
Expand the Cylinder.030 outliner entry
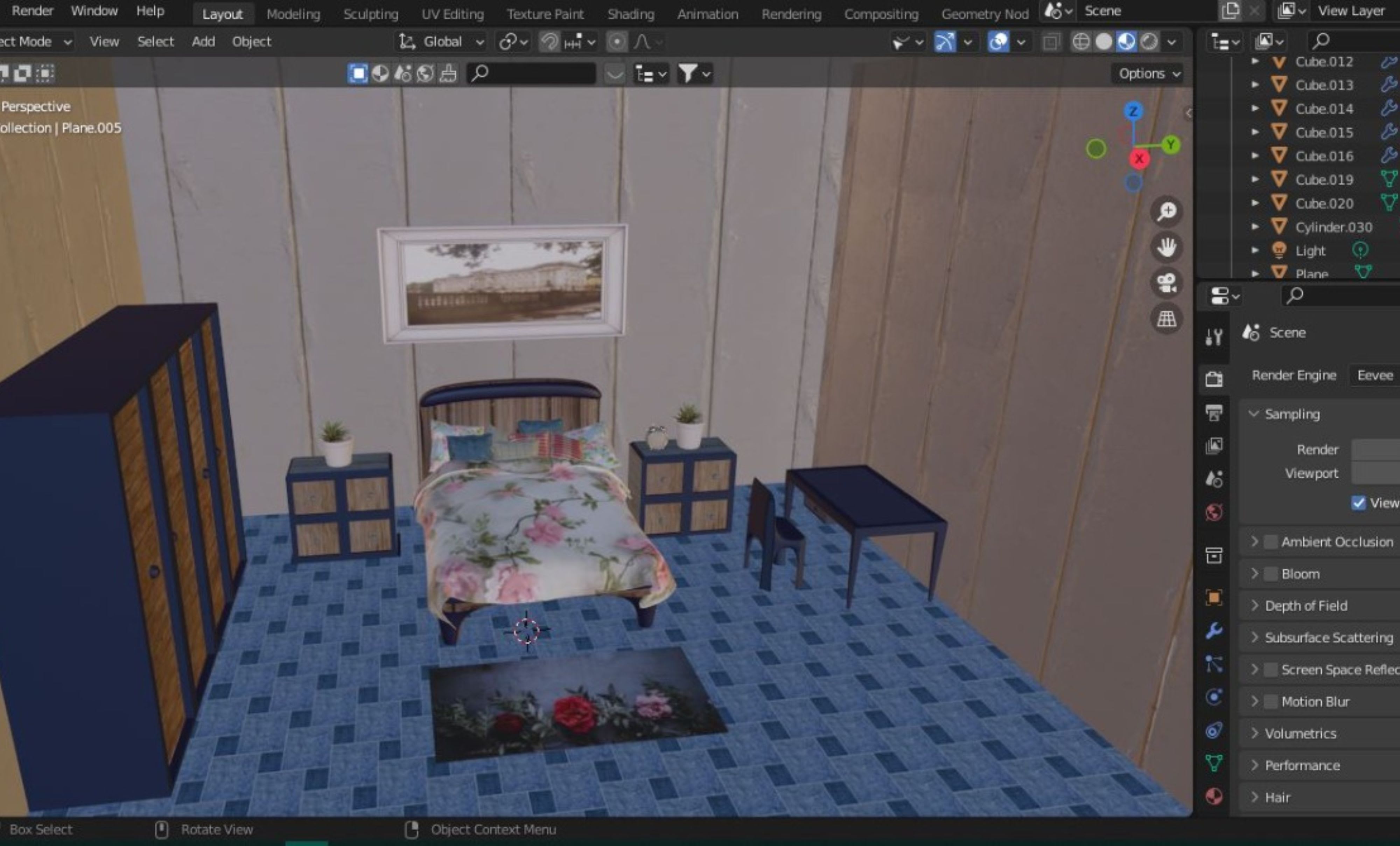point(1255,227)
